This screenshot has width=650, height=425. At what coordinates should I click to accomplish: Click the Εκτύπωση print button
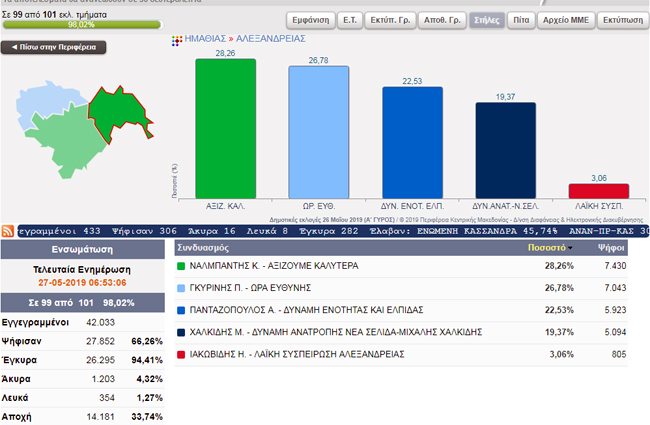coord(621,19)
